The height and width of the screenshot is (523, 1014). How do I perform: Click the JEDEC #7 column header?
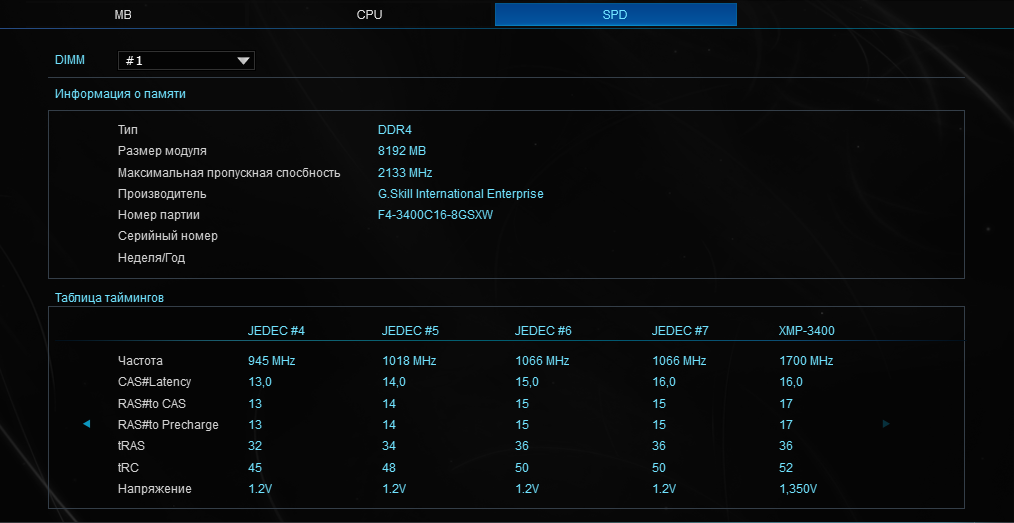[x=680, y=331]
